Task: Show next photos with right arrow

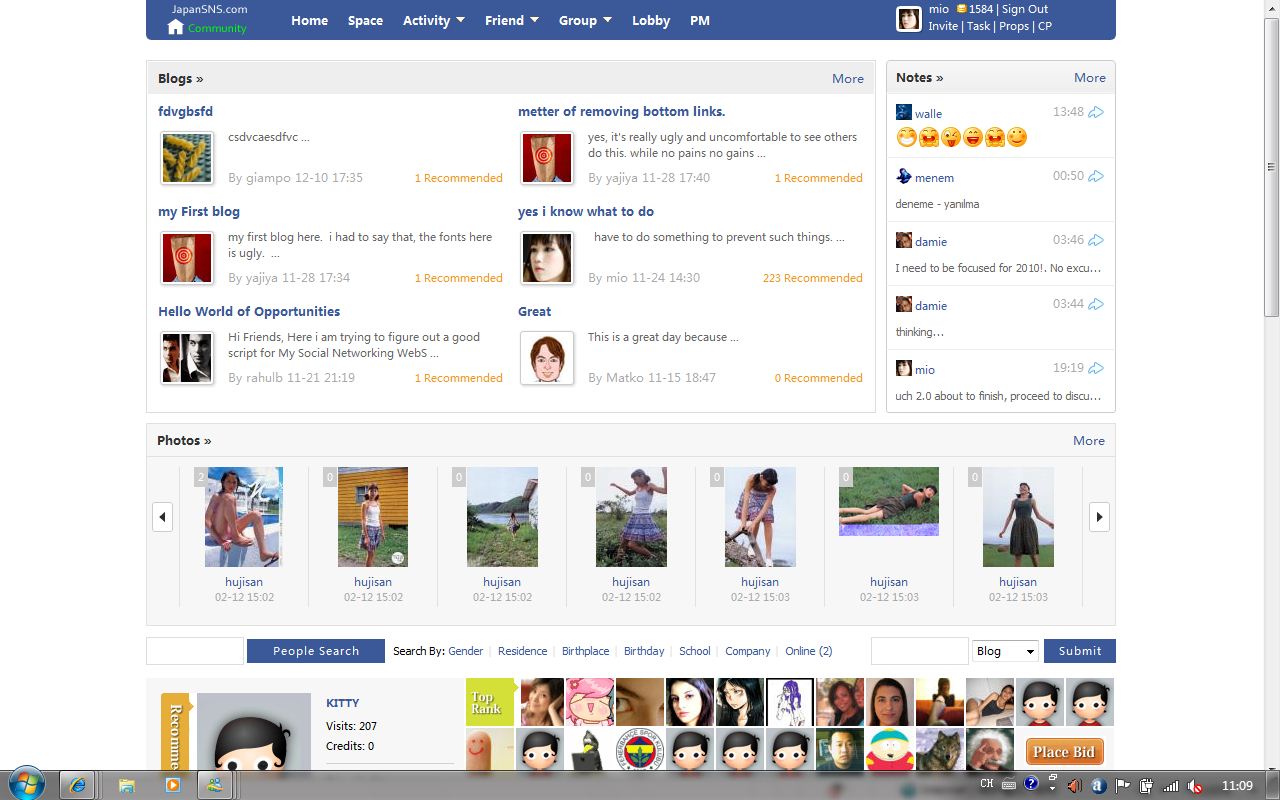Action: pos(1099,517)
